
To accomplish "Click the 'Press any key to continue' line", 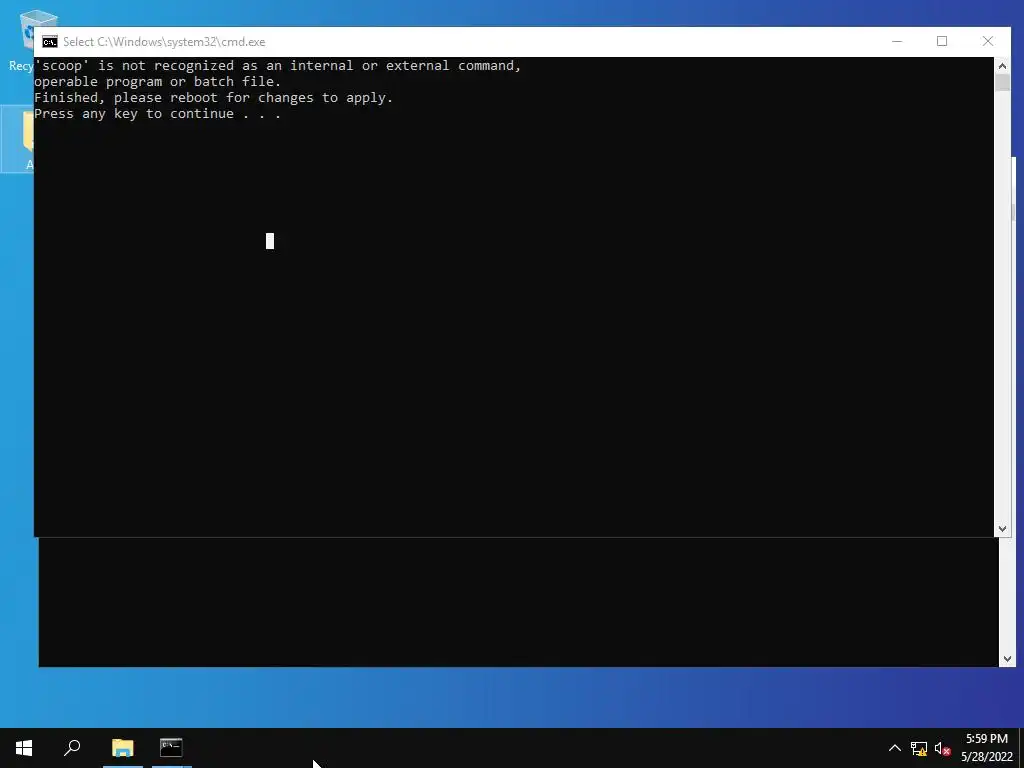I will click(x=157, y=114).
